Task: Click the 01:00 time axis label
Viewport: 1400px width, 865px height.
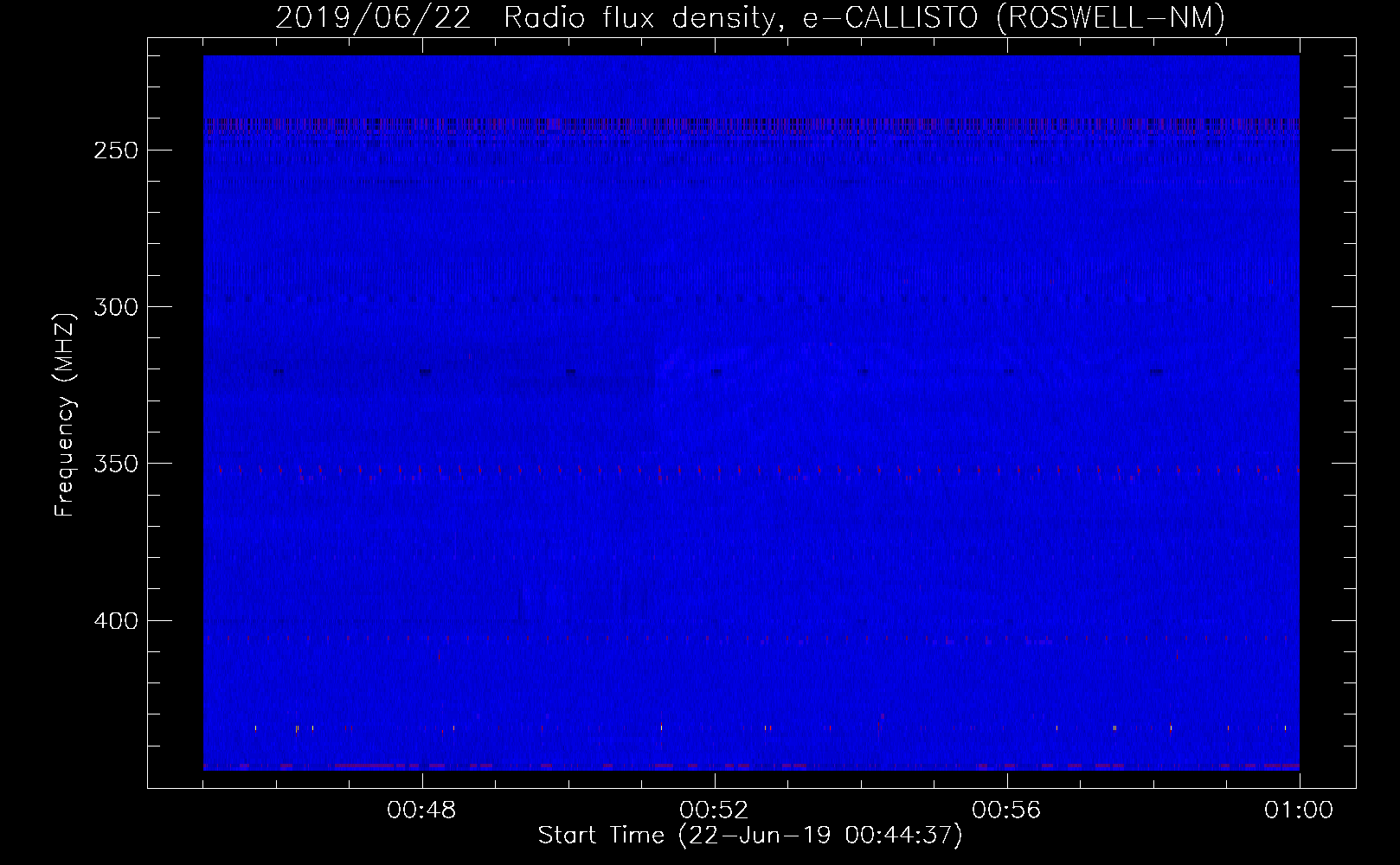Action: [x=1299, y=811]
